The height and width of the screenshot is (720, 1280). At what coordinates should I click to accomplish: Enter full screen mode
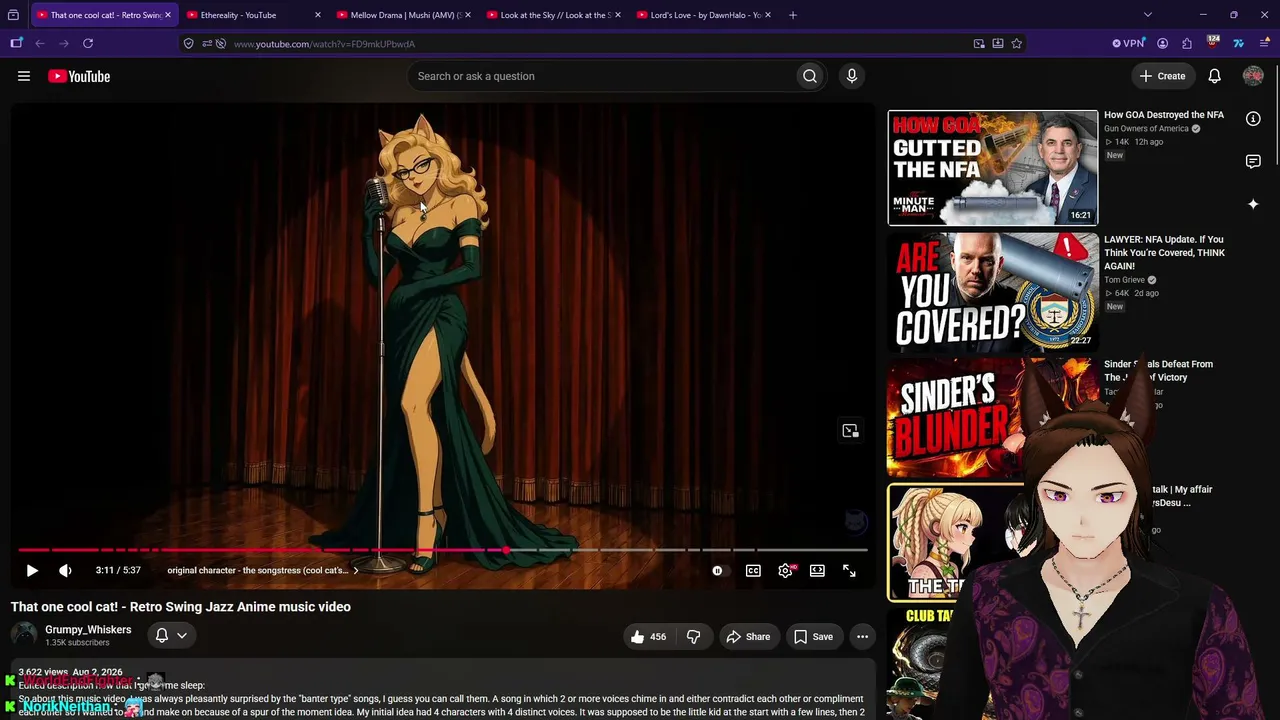[x=849, y=570]
